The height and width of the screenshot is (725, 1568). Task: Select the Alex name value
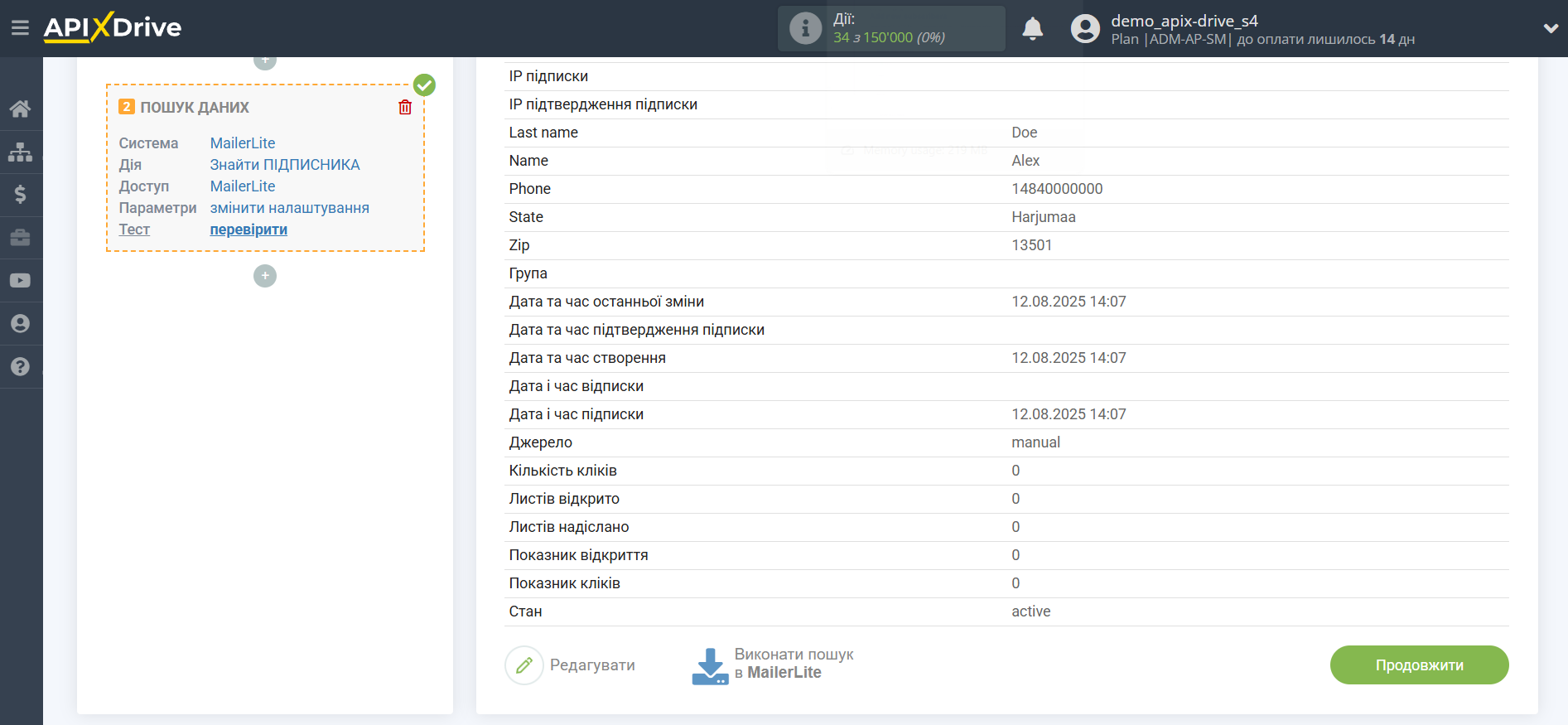pyautogui.click(x=1025, y=161)
